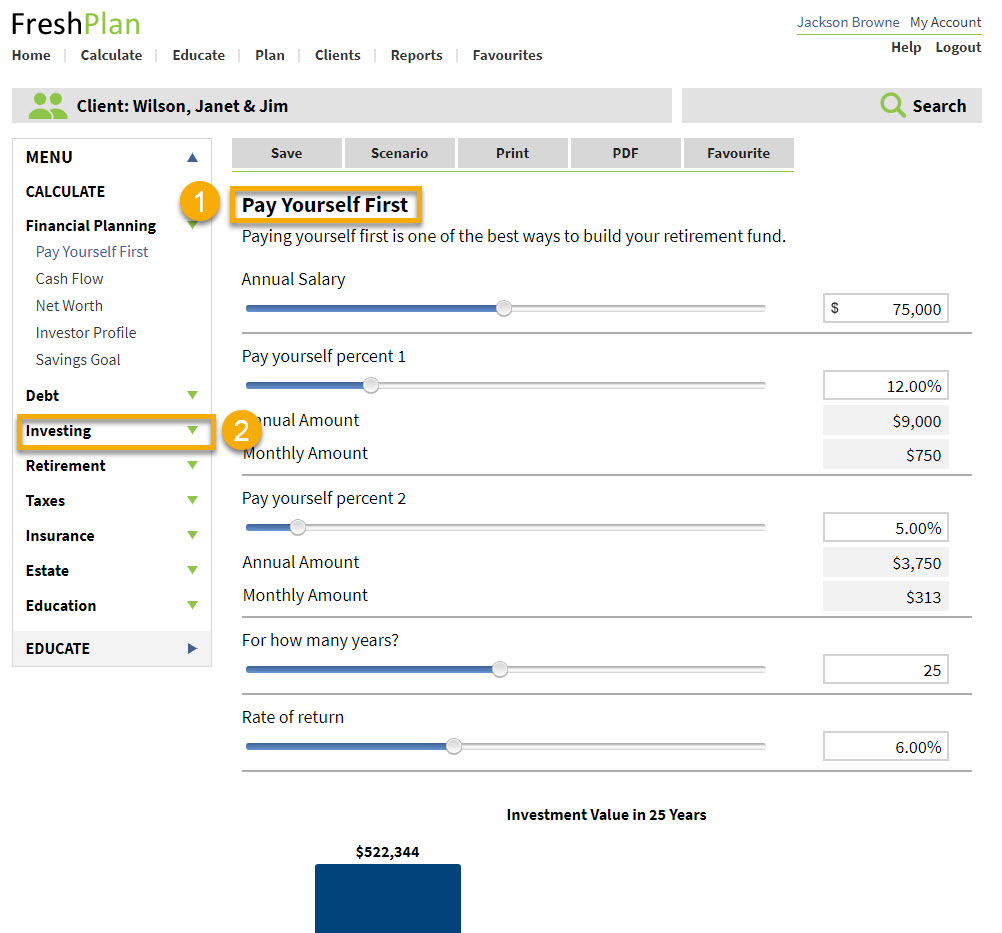Click the 5.00% percent input field
This screenshot has width=1002, height=933.
coord(886,528)
